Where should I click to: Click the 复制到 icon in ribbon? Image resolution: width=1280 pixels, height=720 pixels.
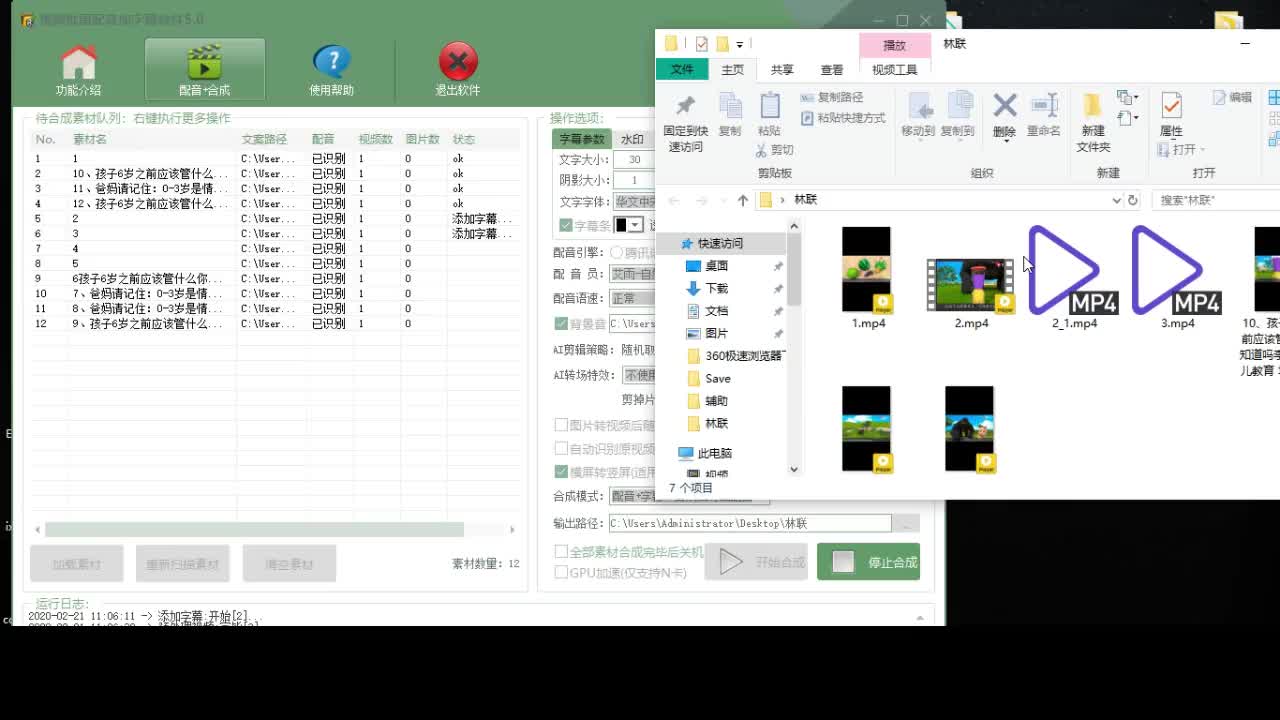click(958, 106)
